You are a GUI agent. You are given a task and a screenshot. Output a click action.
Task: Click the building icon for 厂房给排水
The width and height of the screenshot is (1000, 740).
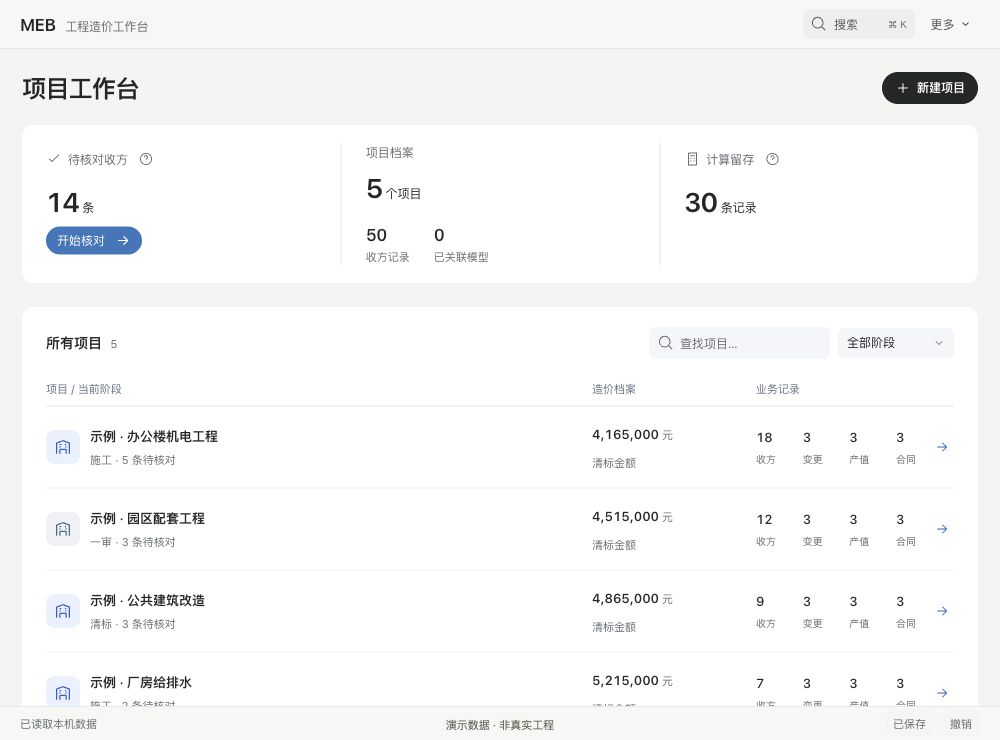63,693
